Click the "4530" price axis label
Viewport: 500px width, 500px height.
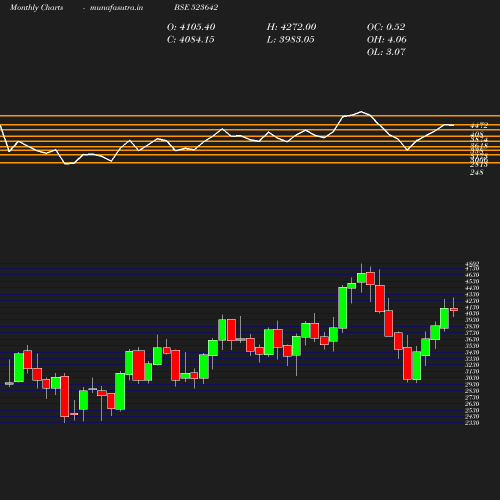(472, 282)
